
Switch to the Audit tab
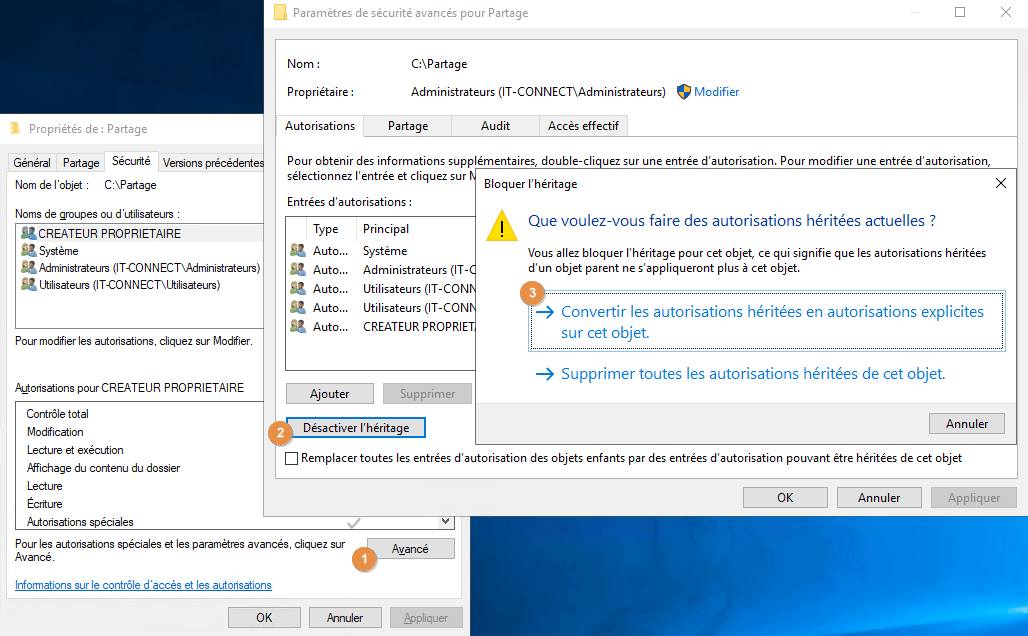pos(495,125)
